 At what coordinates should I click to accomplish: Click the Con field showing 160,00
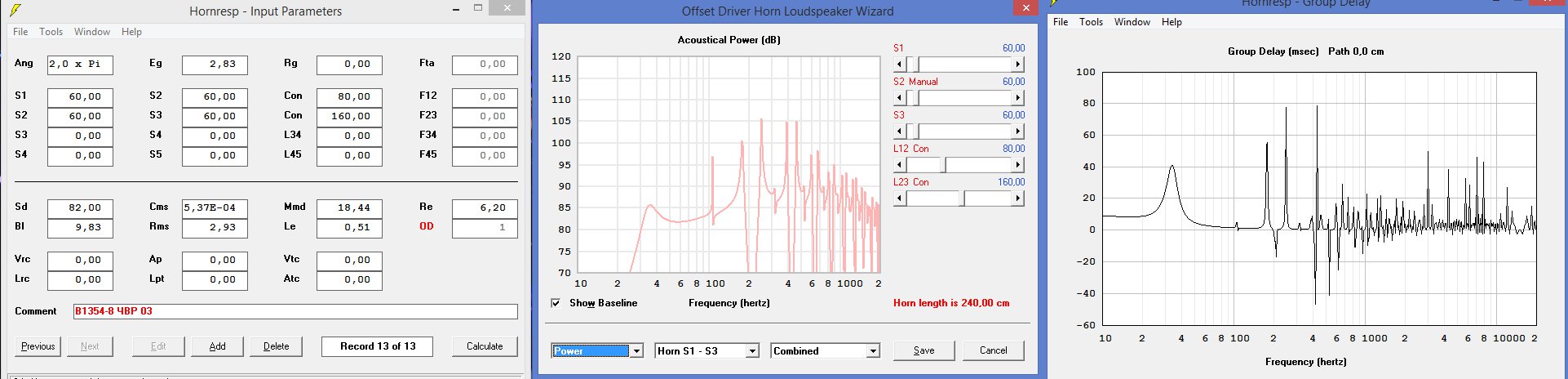[349, 117]
